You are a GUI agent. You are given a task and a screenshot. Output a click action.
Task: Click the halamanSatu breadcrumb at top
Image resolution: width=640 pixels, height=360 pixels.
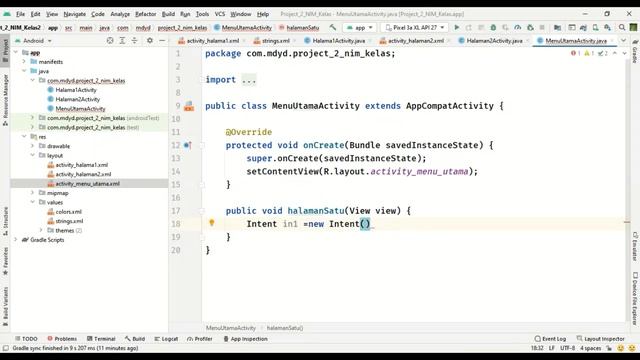(x=302, y=28)
